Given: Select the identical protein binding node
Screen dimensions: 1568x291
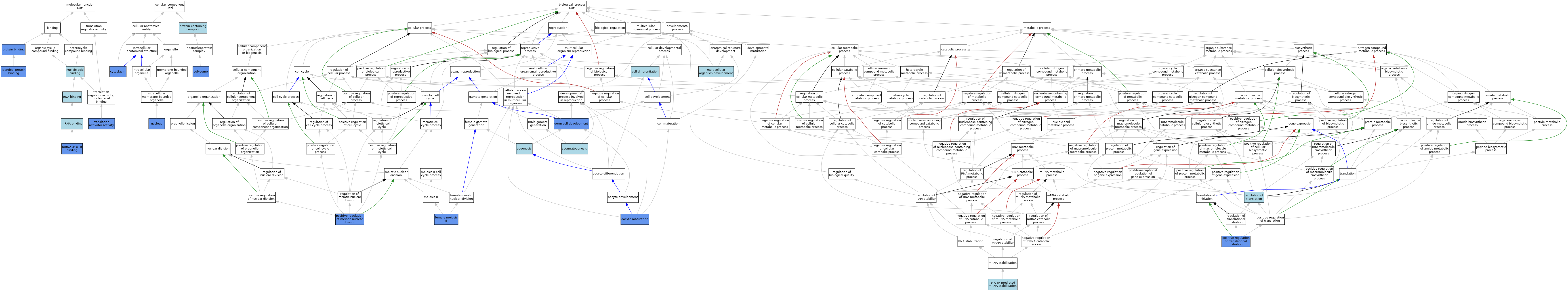Looking at the screenshot, I should (13, 72).
